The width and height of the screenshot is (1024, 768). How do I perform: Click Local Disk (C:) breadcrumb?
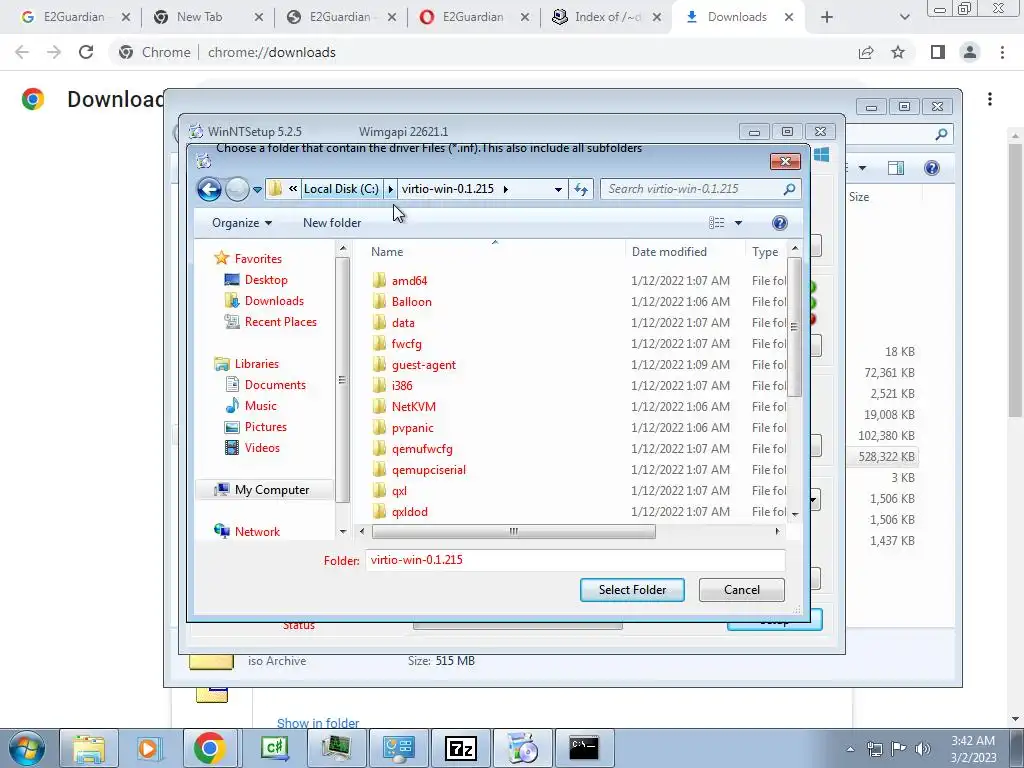[x=341, y=189]
